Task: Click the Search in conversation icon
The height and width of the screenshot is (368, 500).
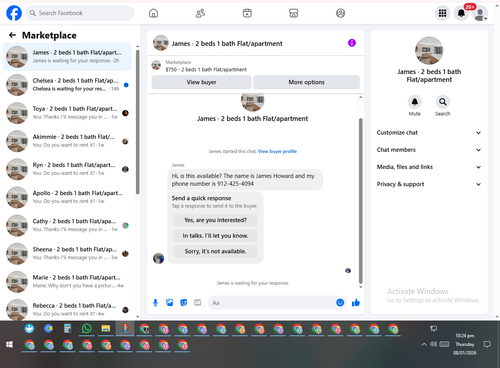Action: point(443,102)
